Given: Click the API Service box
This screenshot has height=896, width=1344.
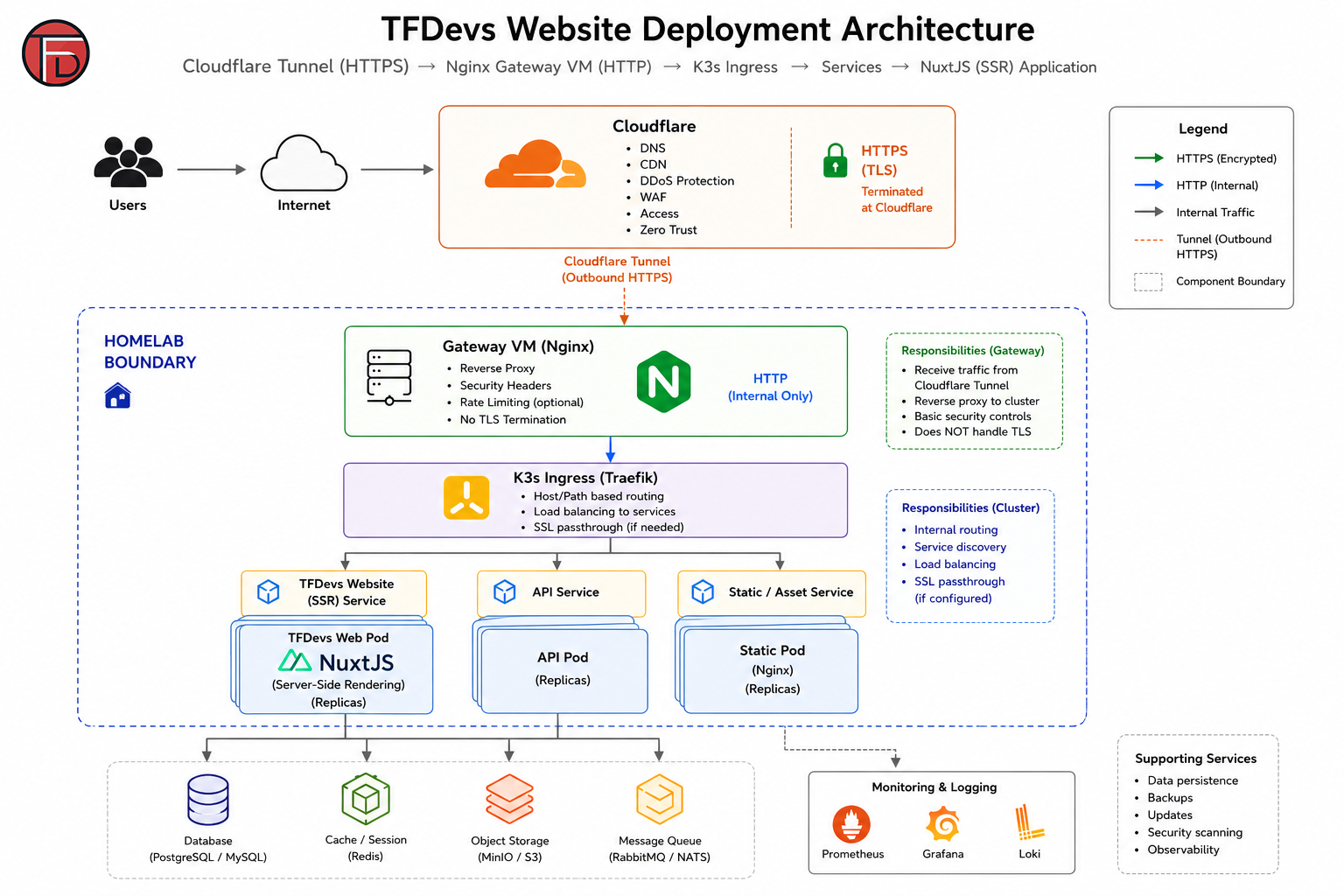Looking at the screenshot, I should coord(561,593).
